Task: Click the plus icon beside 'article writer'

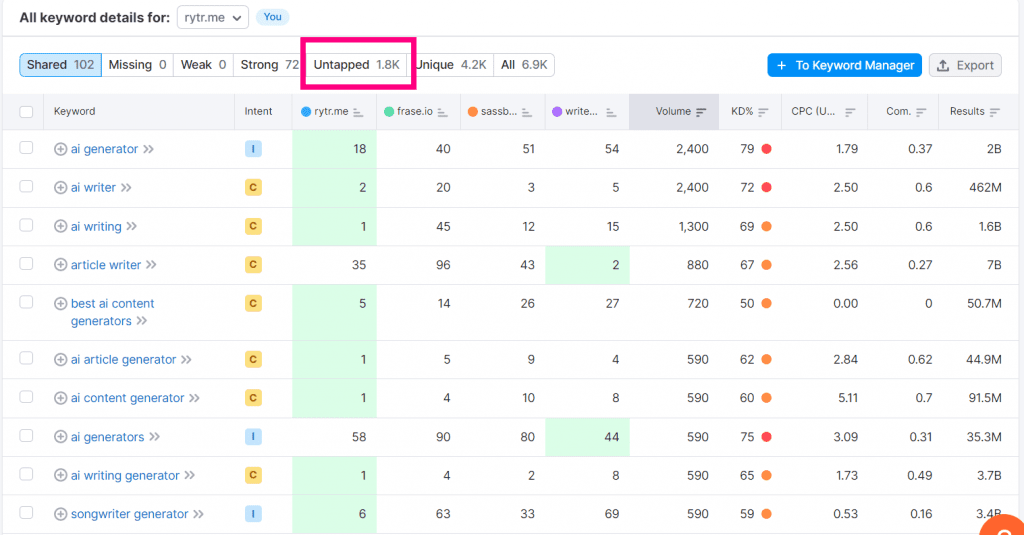Action: (60, 265)
